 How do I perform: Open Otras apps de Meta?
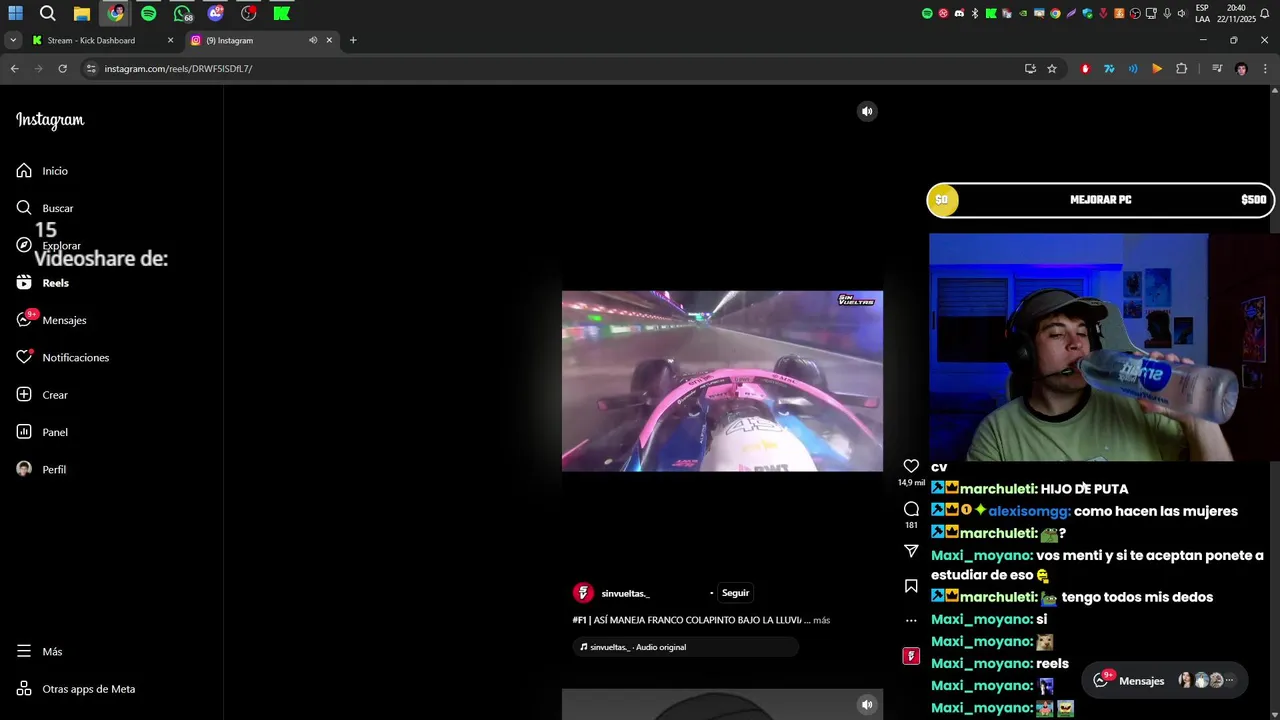(76, 689)
